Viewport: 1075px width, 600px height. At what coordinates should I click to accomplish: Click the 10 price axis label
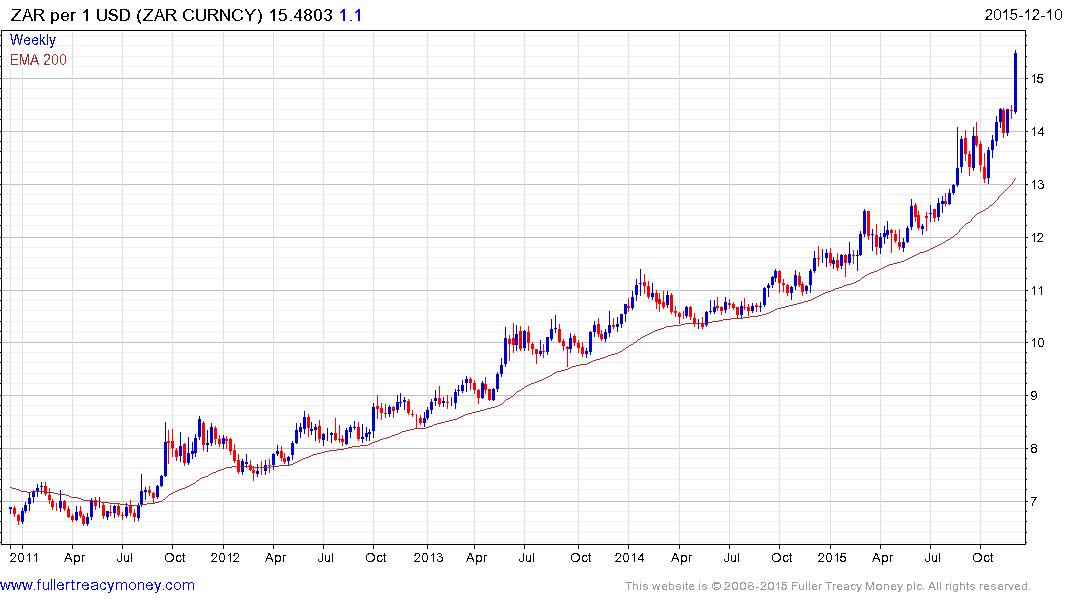1037,343
